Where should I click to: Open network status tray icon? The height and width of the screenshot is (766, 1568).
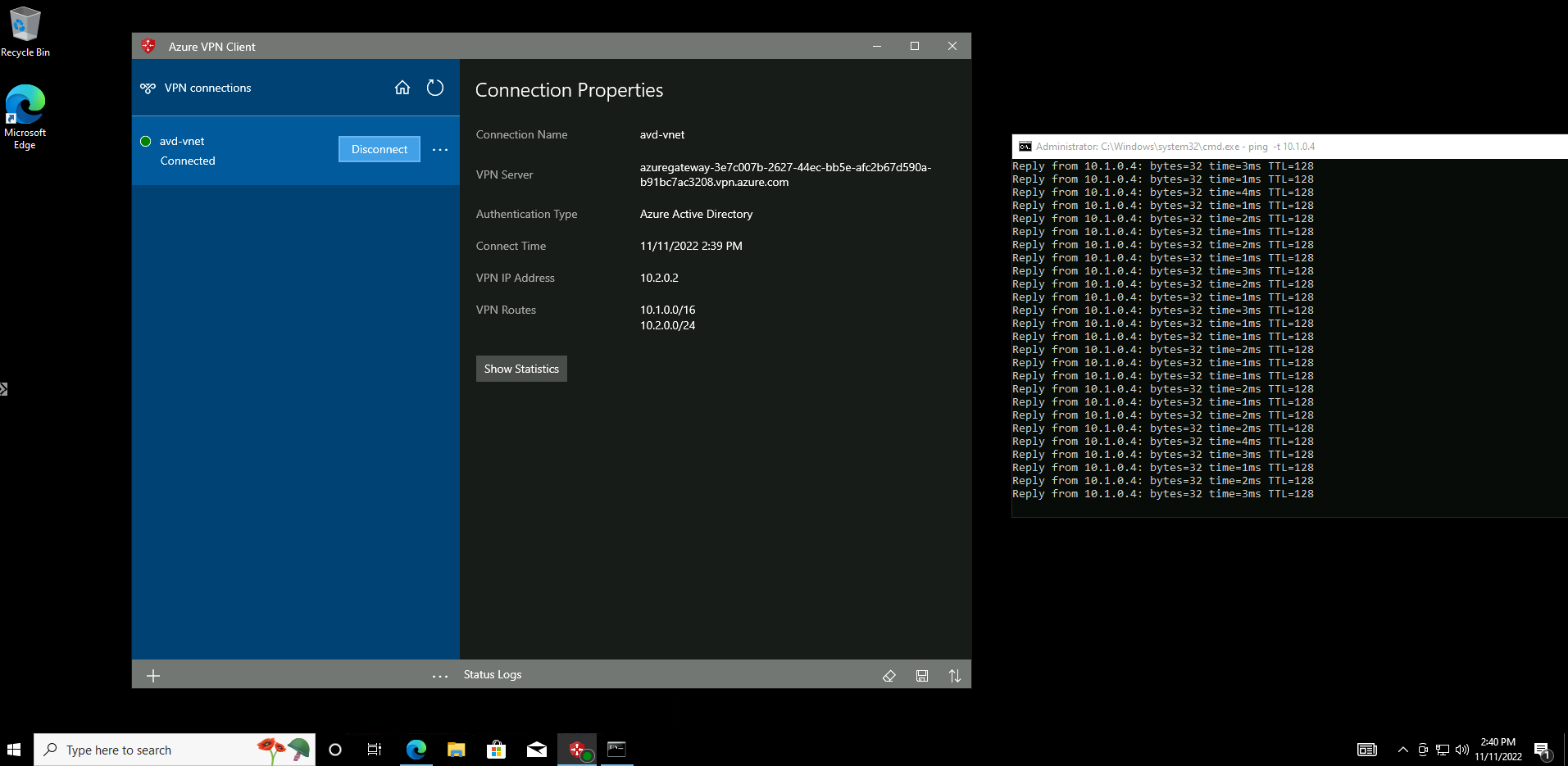[x=1443, y=750]
